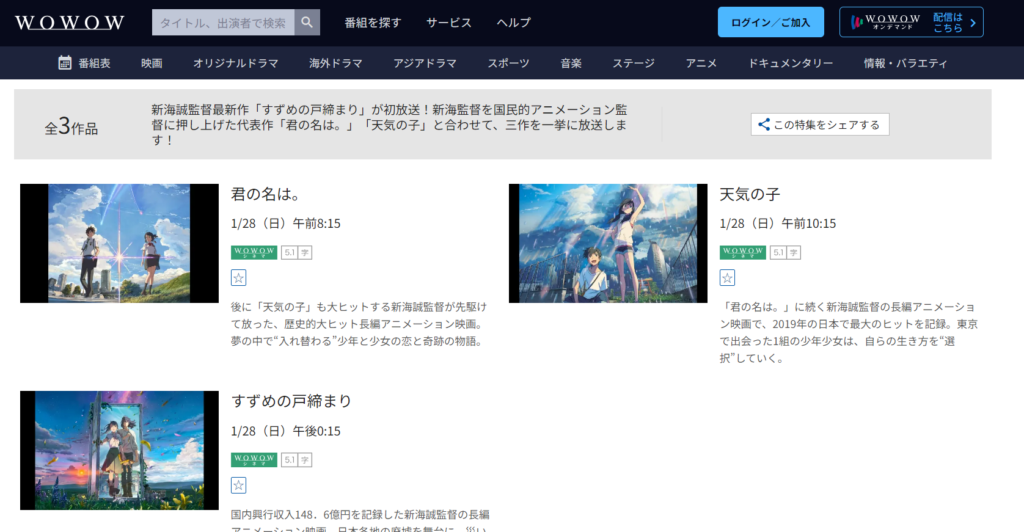Click the 全3作品 count label
1024x532 pixels.
click(71, 126)
